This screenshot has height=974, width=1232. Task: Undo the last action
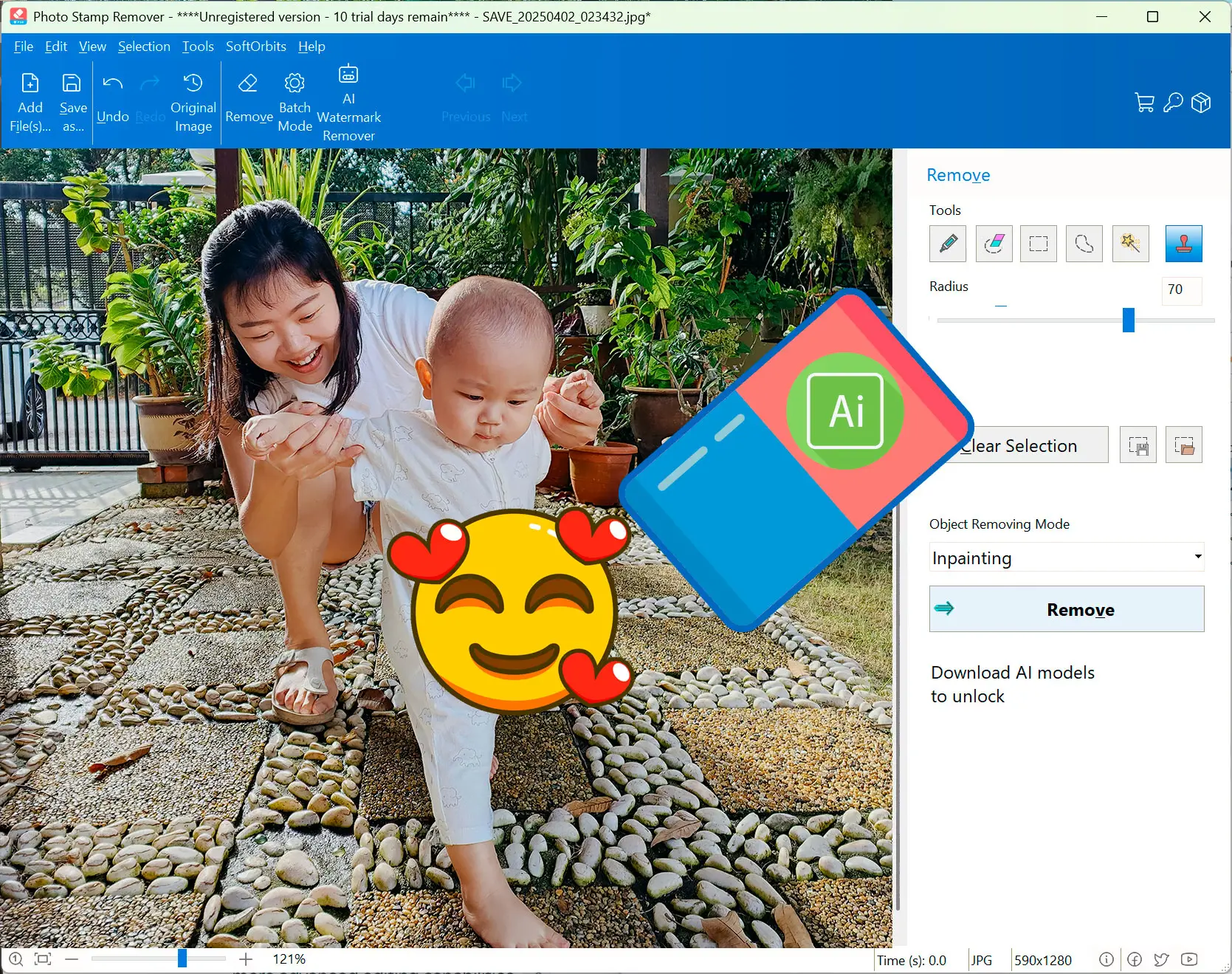[x=112, y=98]
